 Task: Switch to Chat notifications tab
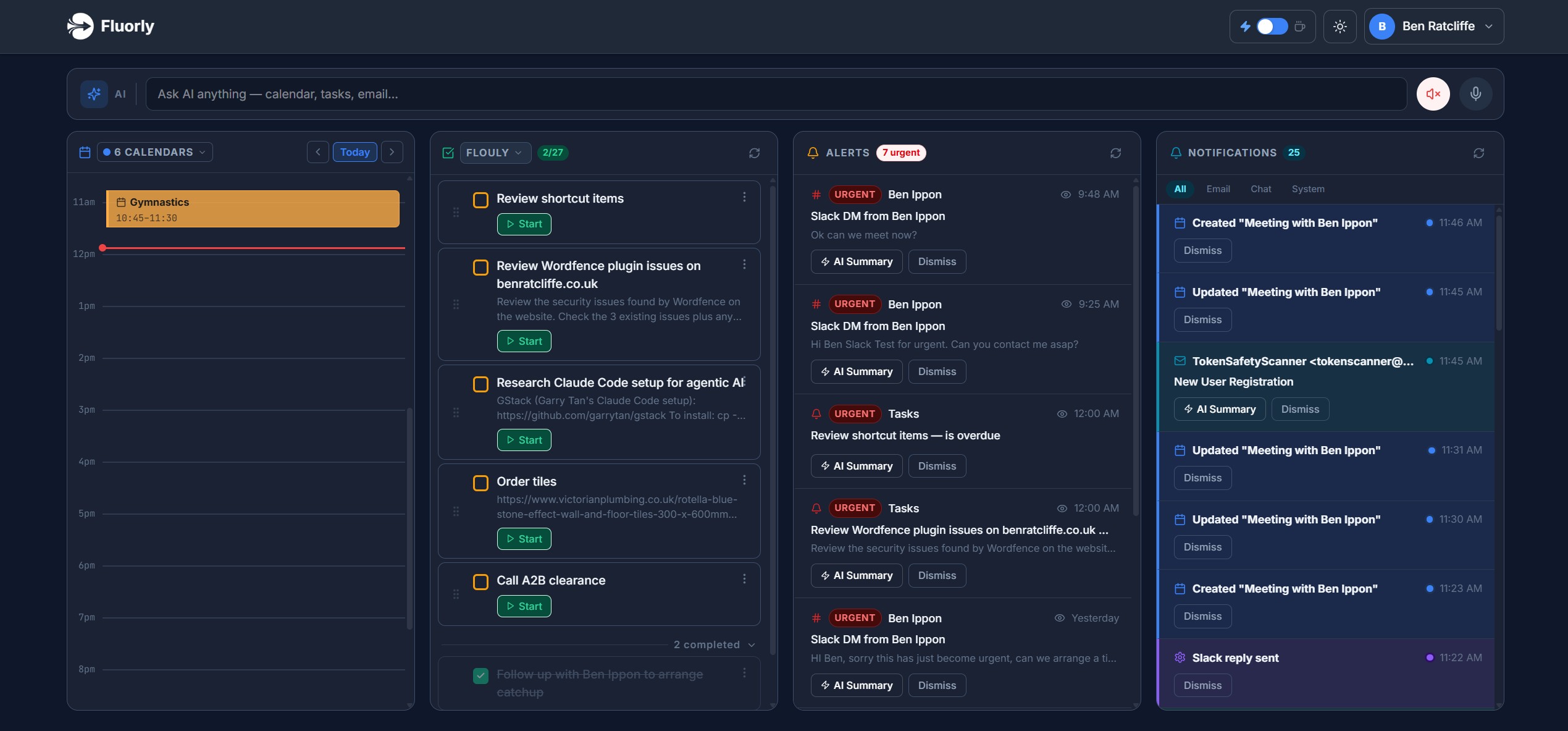(1260, 189)
